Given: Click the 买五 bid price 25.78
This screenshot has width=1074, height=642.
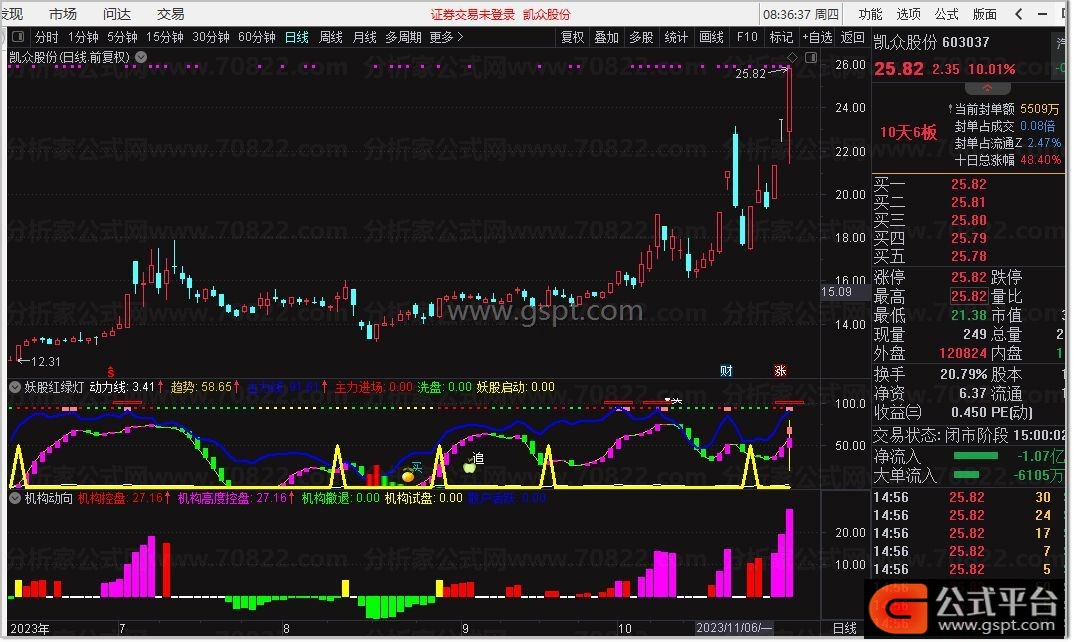Looking at the screenshot, I should (x=969, y=256).
